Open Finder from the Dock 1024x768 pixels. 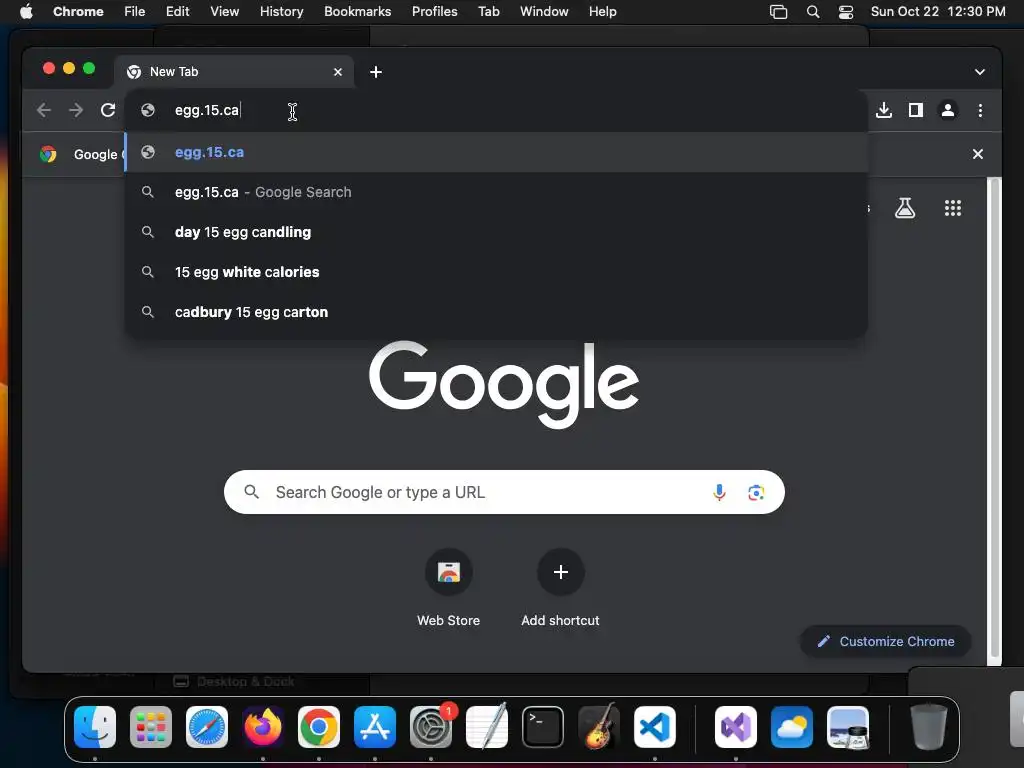95,727
